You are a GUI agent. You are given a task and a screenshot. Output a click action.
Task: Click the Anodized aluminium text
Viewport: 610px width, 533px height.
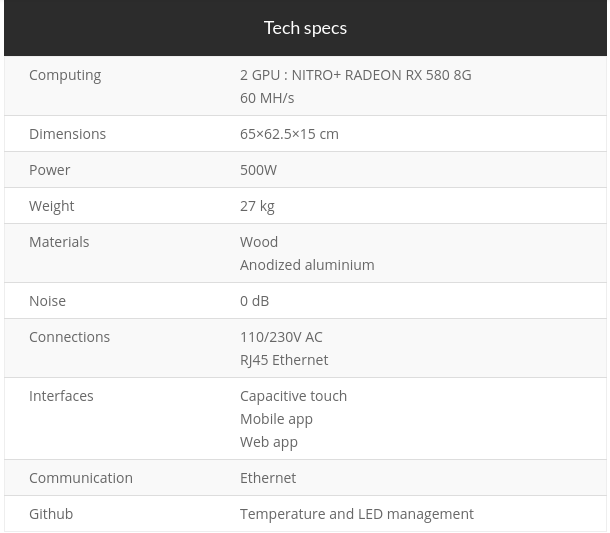click(x=307, y=265)
